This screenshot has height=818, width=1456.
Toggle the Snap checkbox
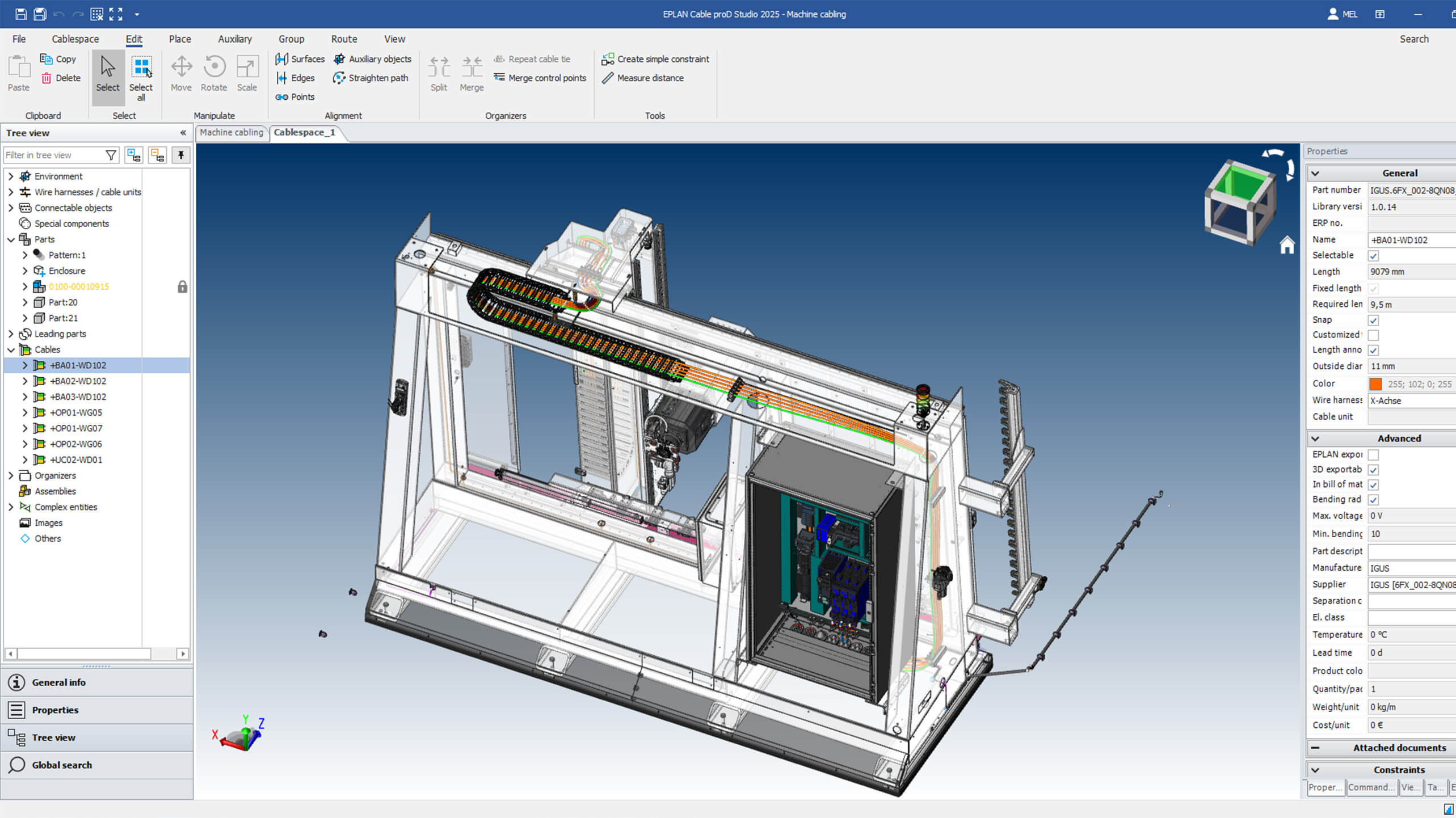pos(1373,320)
